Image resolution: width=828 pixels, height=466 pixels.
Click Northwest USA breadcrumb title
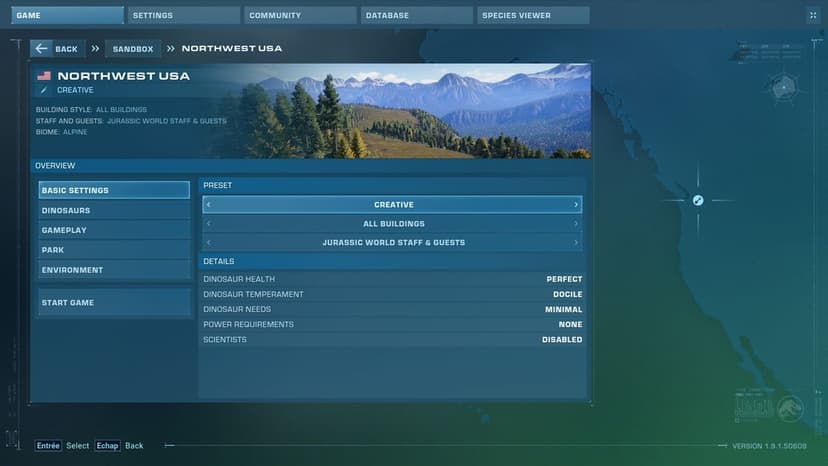232,49
